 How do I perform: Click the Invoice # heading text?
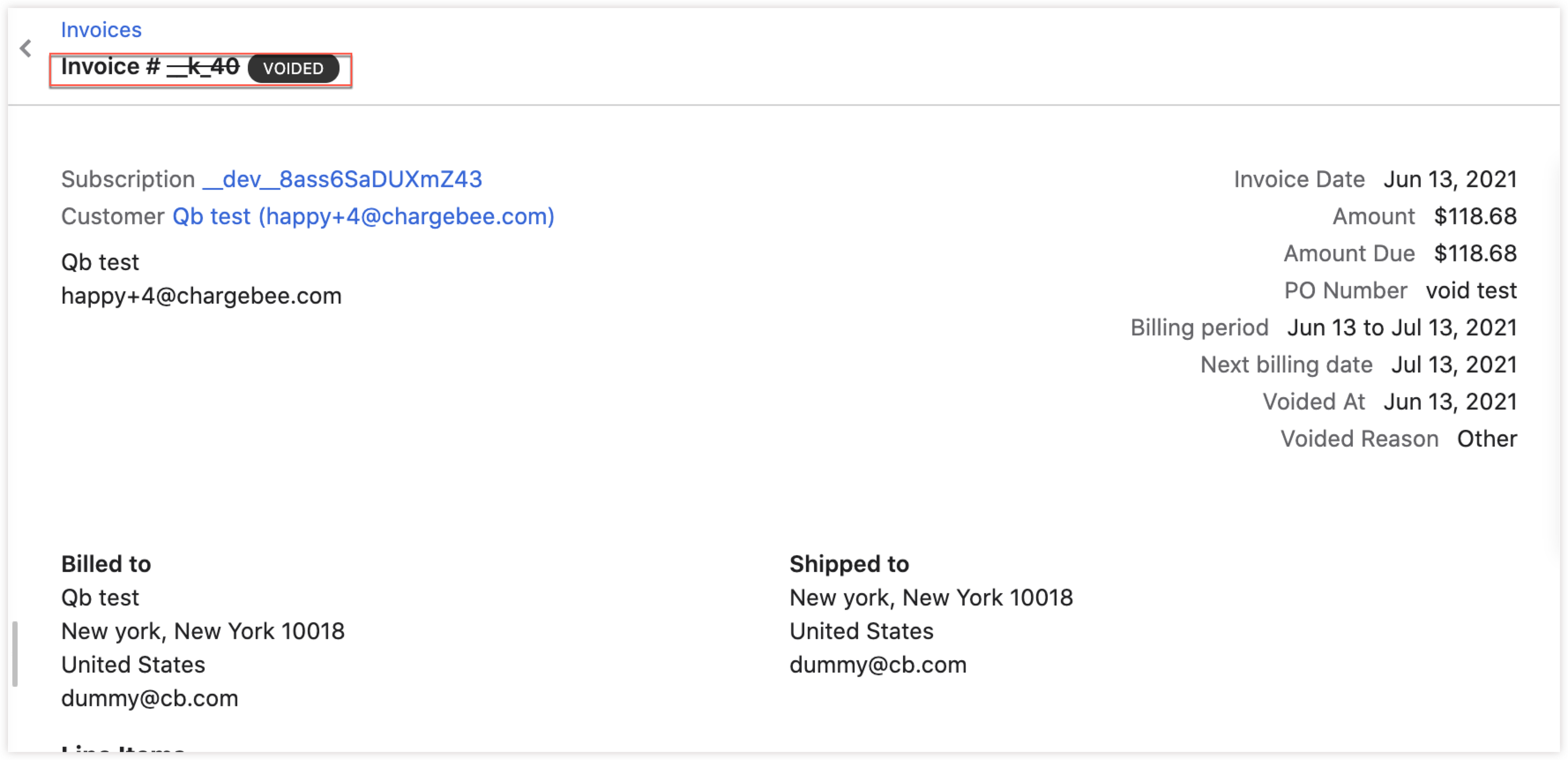click(x=150, y=67)
